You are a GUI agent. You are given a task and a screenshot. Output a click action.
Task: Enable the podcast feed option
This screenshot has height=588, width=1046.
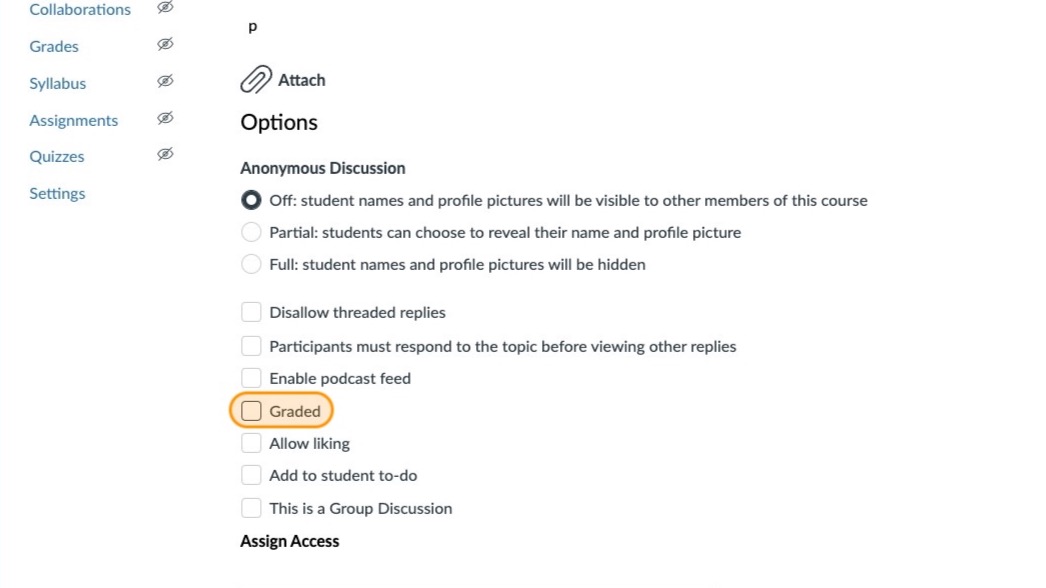point(251,378)
